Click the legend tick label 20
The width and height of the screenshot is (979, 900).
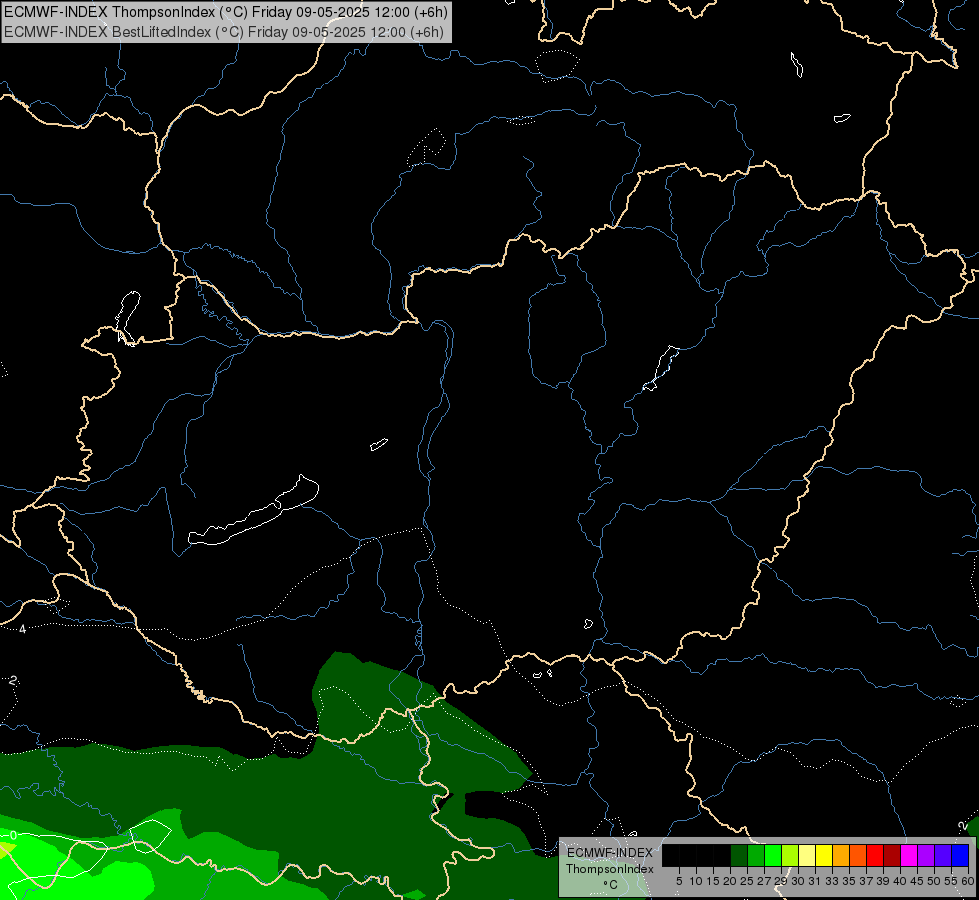730,881
